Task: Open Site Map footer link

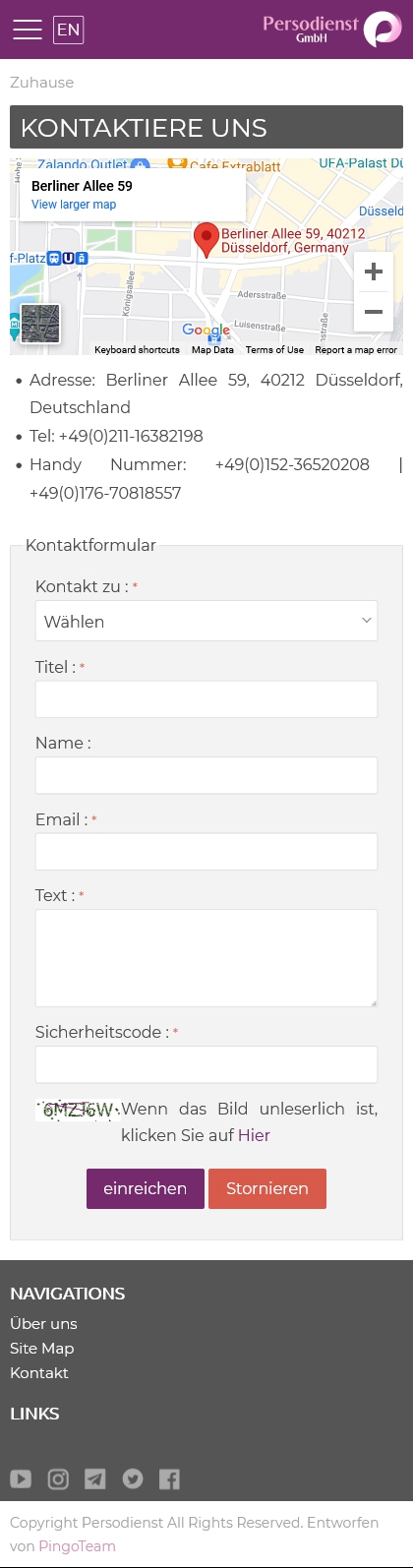Action: 42,1348
